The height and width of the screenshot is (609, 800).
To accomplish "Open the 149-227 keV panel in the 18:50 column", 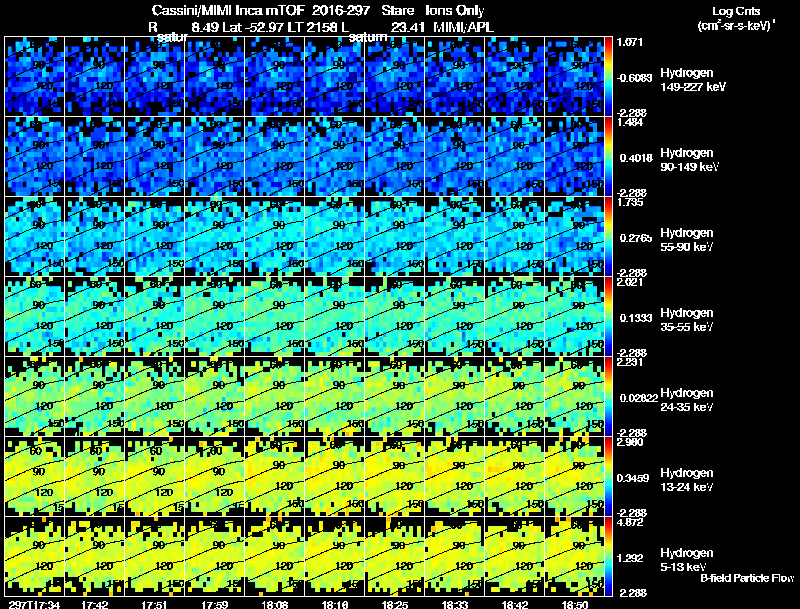I will pos(574,76).
